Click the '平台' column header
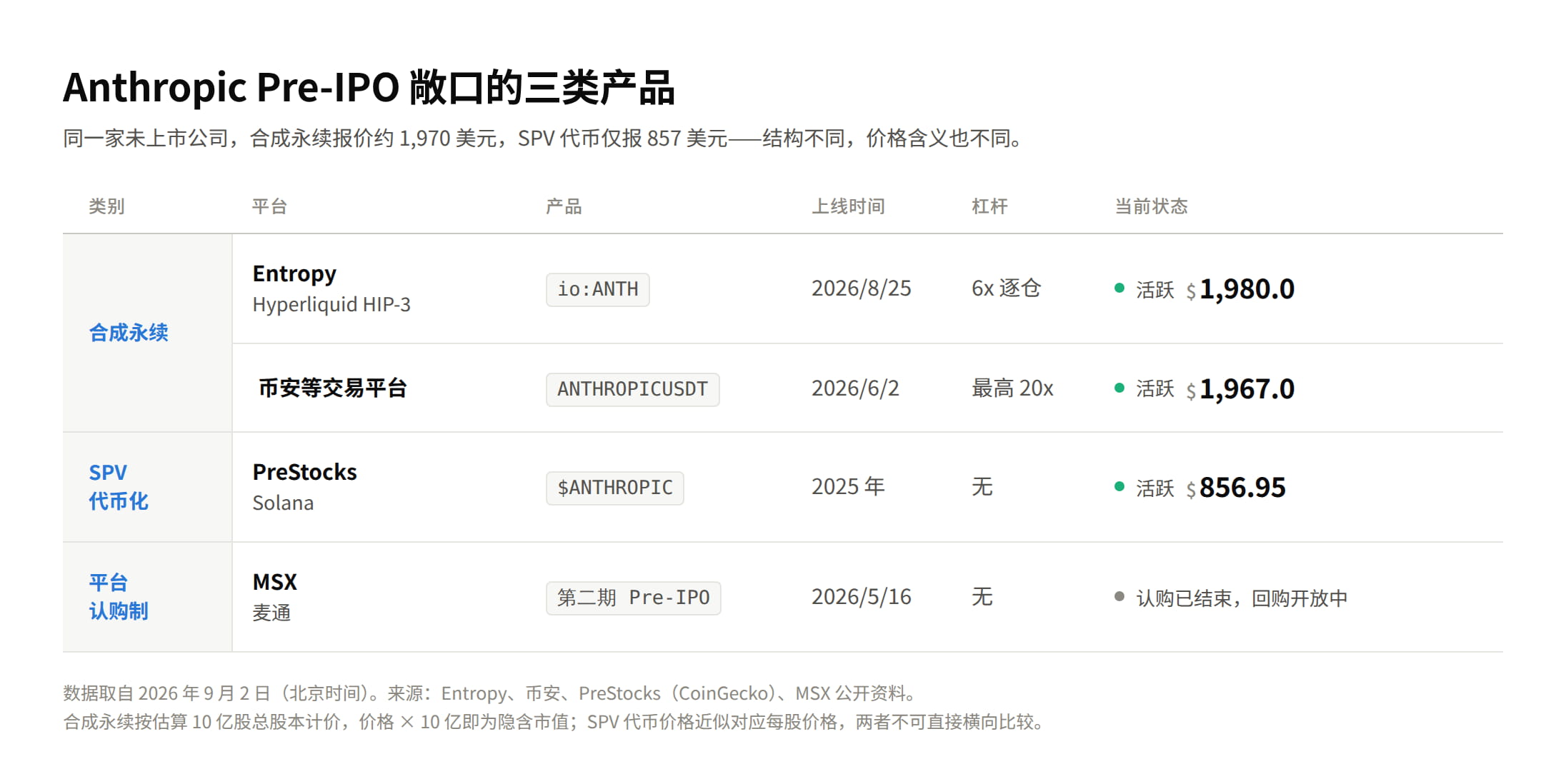This screenshot has width=1566, height=784. (x=269, y=206)
